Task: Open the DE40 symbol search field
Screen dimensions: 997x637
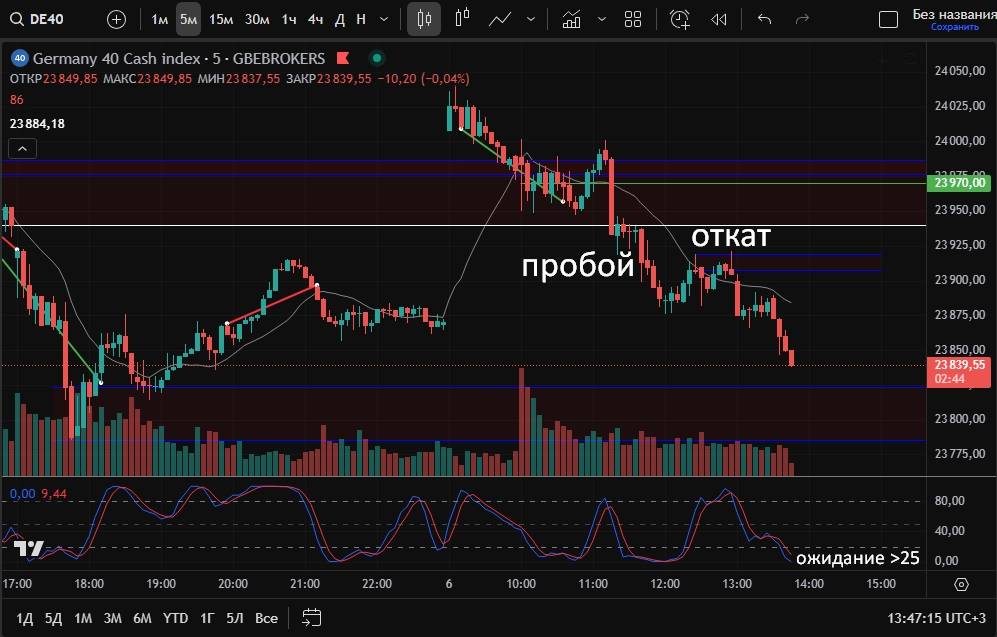Action: (x=44, y=19)
